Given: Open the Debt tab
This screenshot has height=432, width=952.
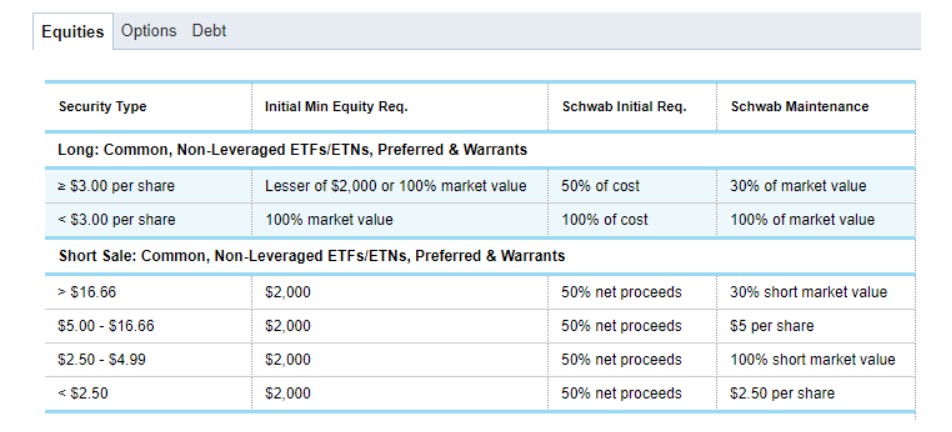Looking at the screenshot, I should coord(210,31).
